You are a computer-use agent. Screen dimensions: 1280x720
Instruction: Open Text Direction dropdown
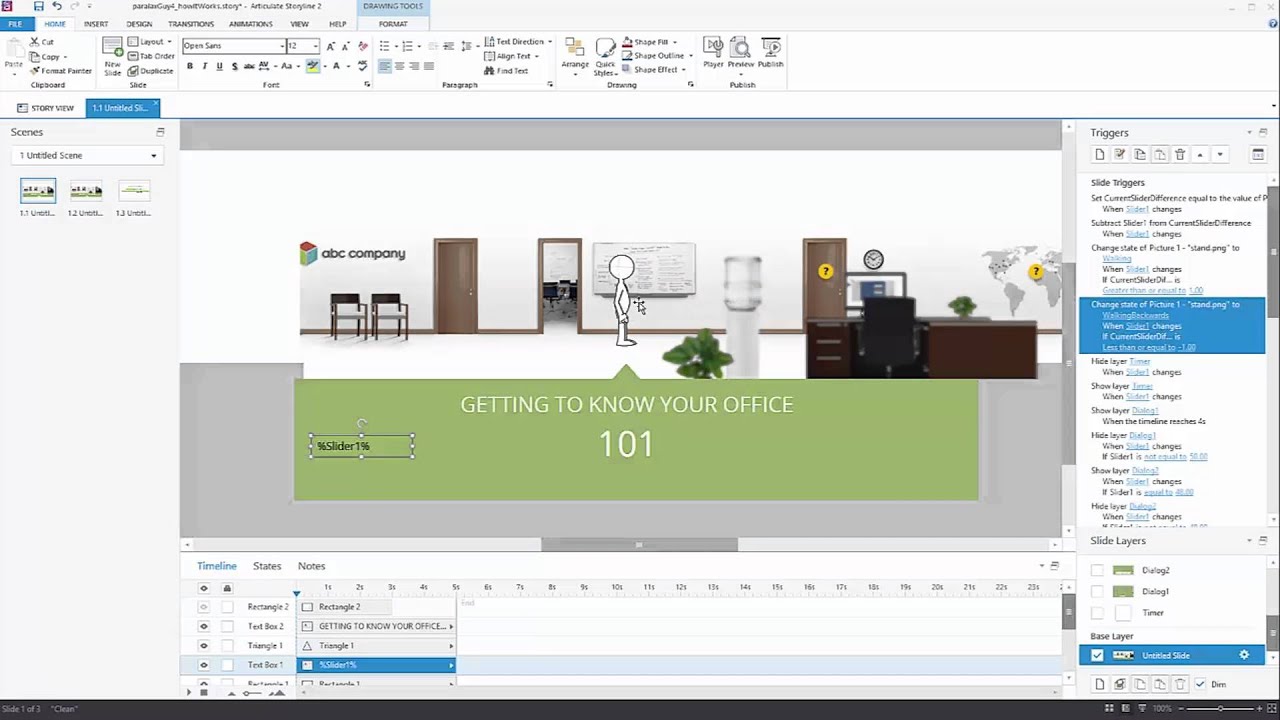click(x=518, y=42)
